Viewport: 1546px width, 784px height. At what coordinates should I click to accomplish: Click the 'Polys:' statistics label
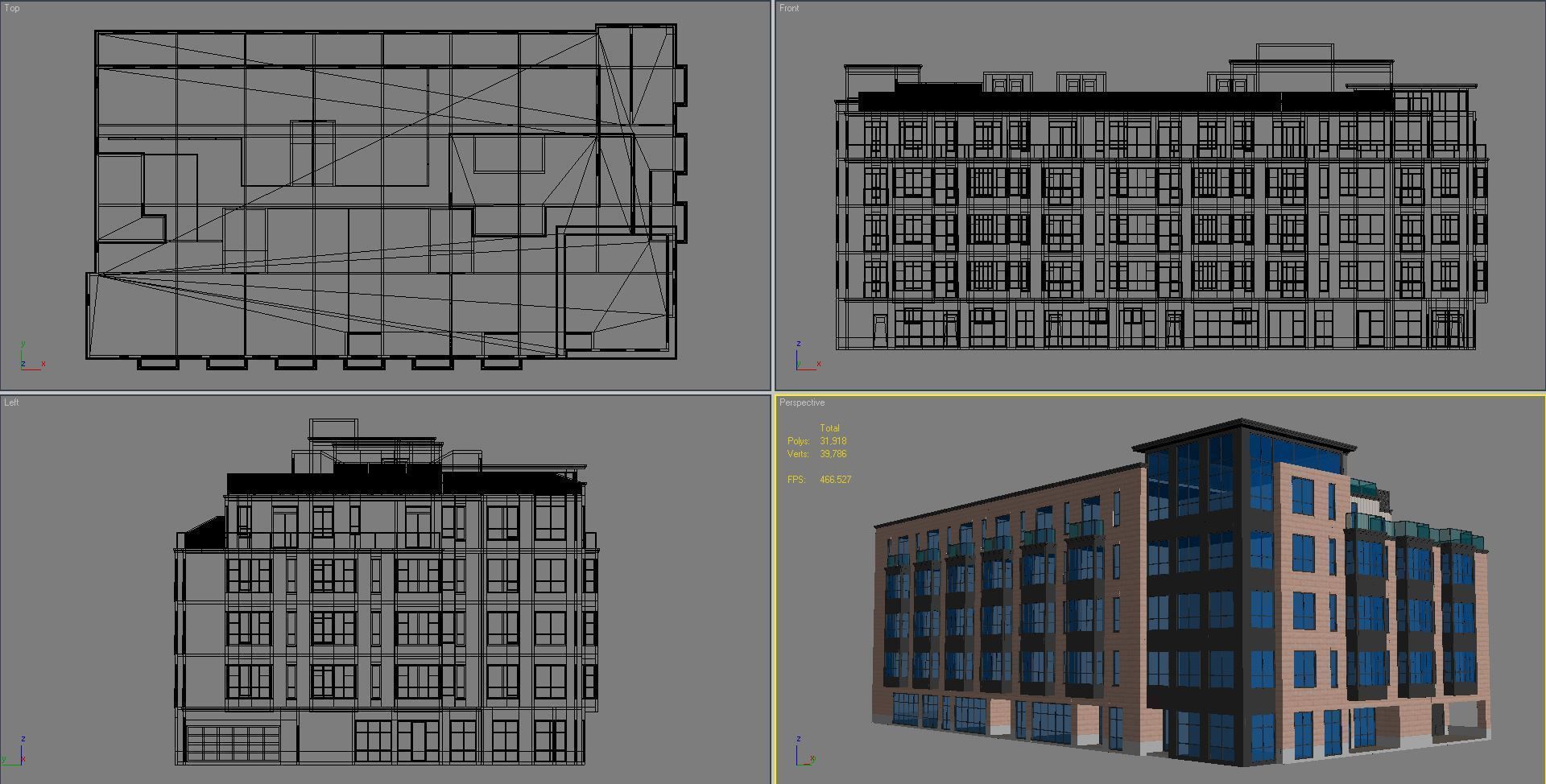[x=798, y=441]
